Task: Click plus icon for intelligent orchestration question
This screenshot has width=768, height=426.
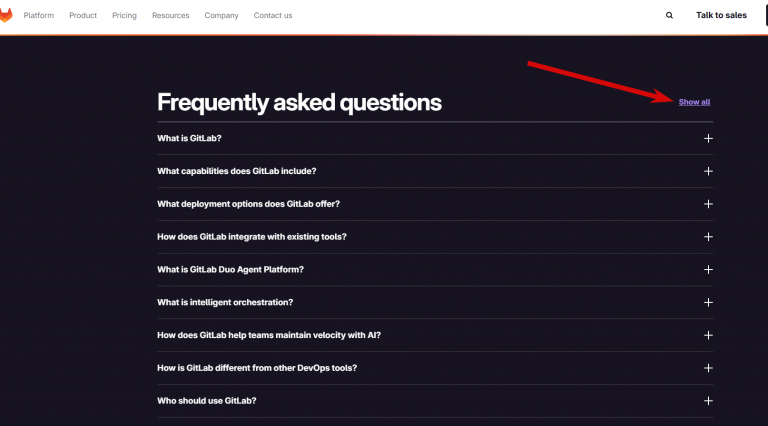Action: [x=708, y=303]
